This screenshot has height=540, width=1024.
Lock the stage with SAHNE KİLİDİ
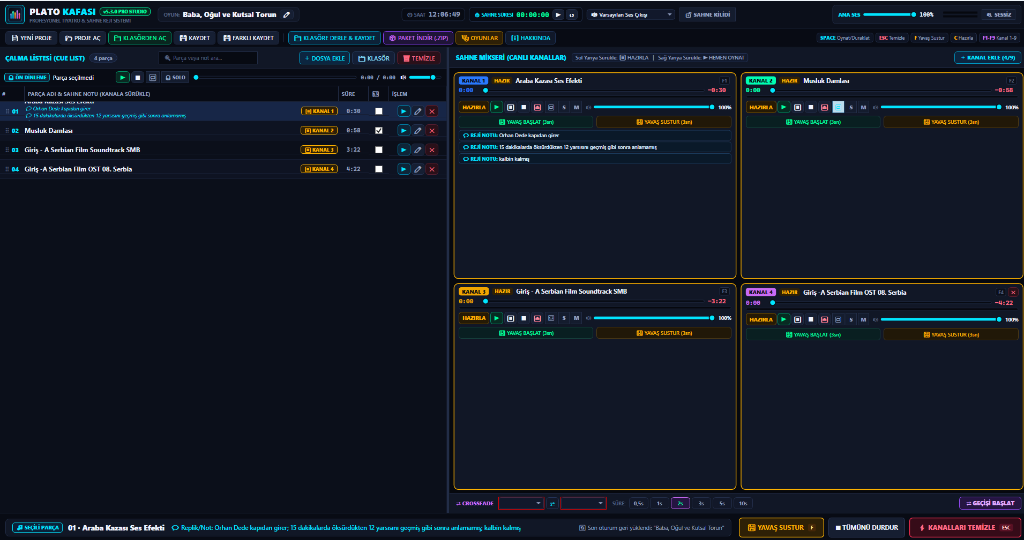click(708, 14)
